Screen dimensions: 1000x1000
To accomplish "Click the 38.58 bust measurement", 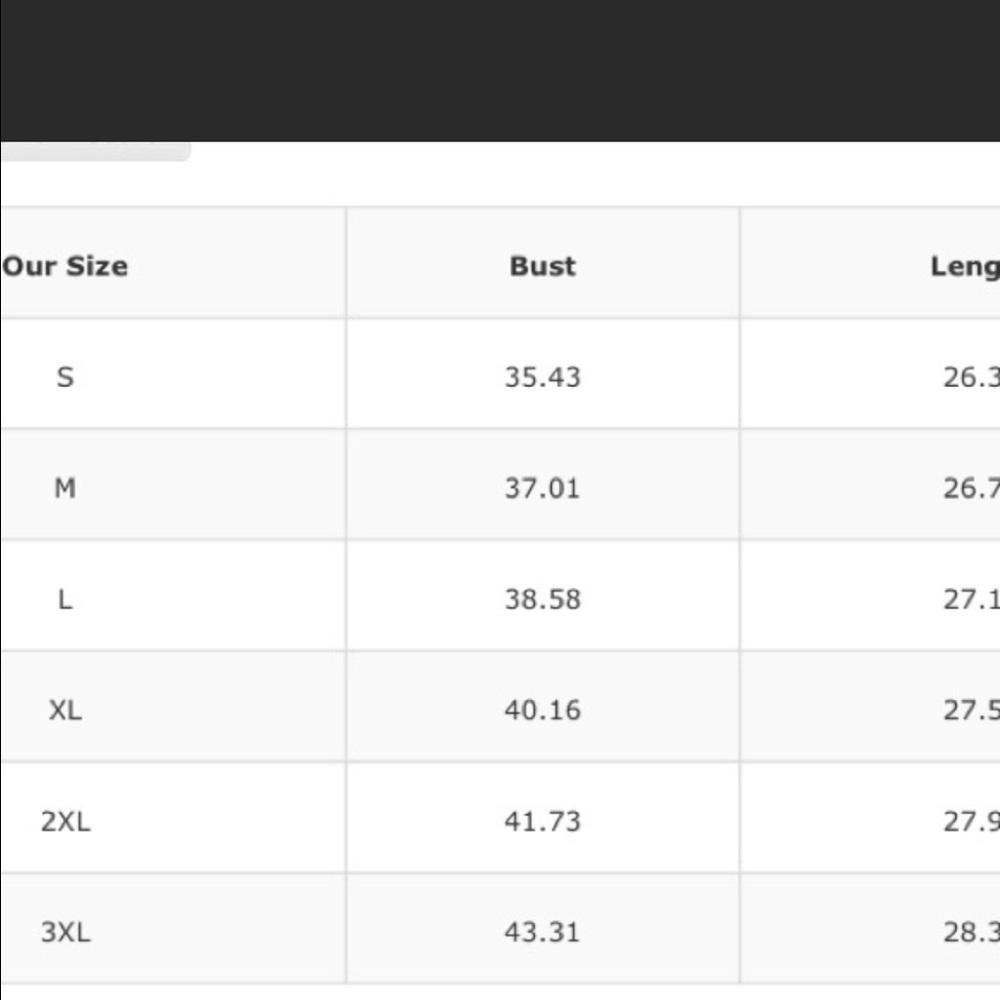I will (x=542, y=599).
